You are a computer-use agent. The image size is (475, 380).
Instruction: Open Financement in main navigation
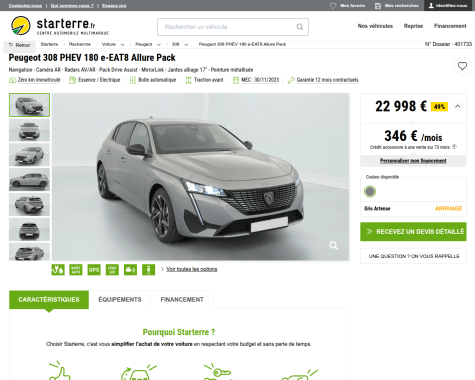click(450, 26)
